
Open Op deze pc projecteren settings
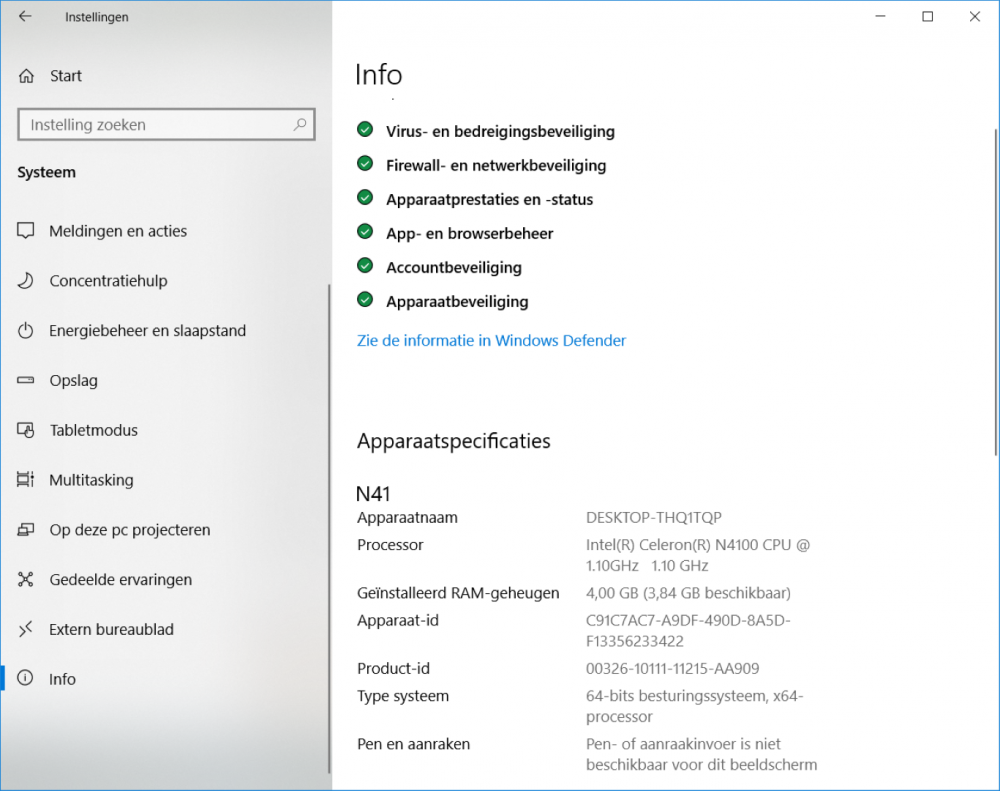click(x=130, y=530)
